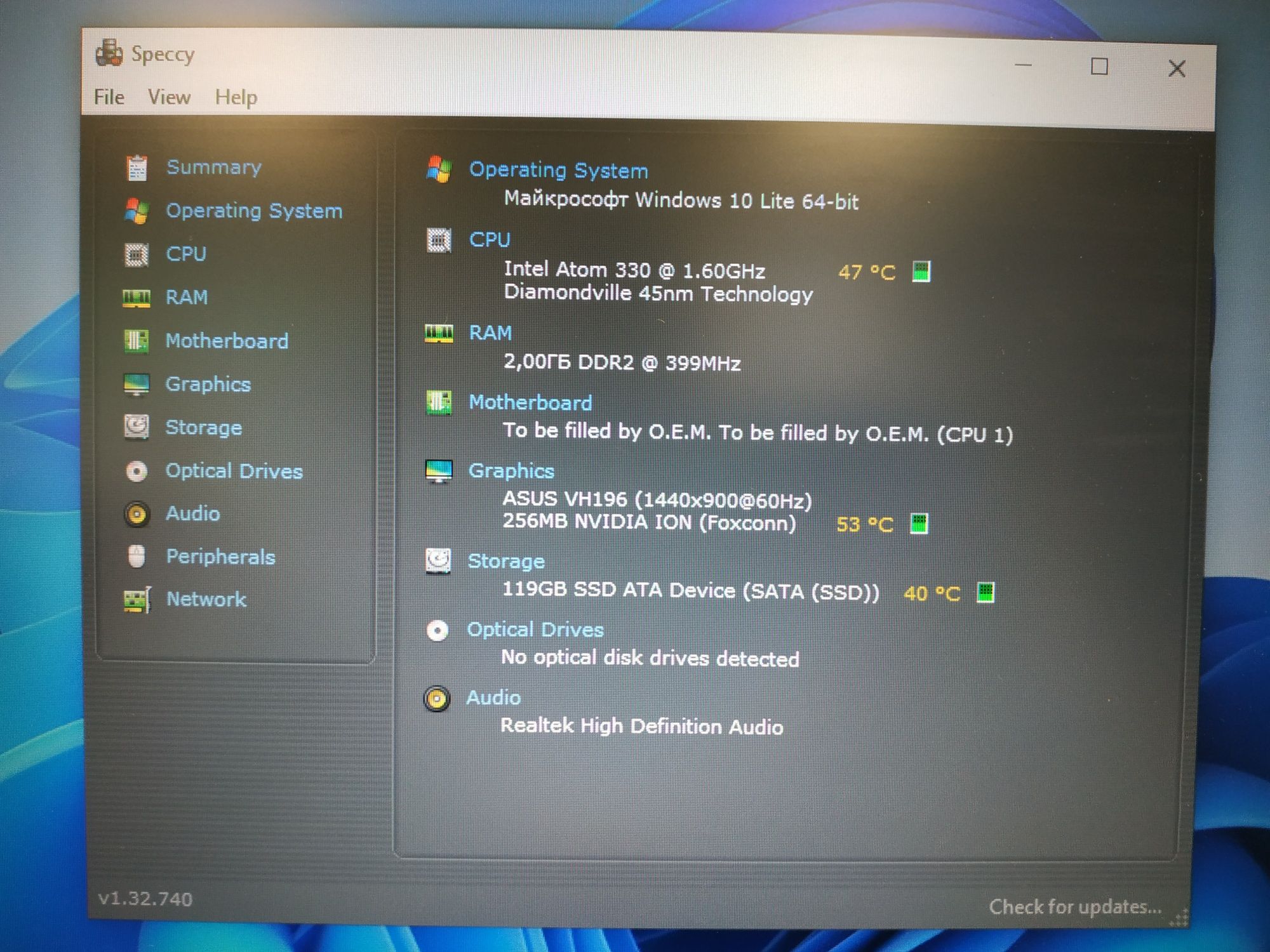The width and height of the screenshot is (1270, 952).
Task: Click the Storage hard drive icon in sidebar
Action: [136, 427]
